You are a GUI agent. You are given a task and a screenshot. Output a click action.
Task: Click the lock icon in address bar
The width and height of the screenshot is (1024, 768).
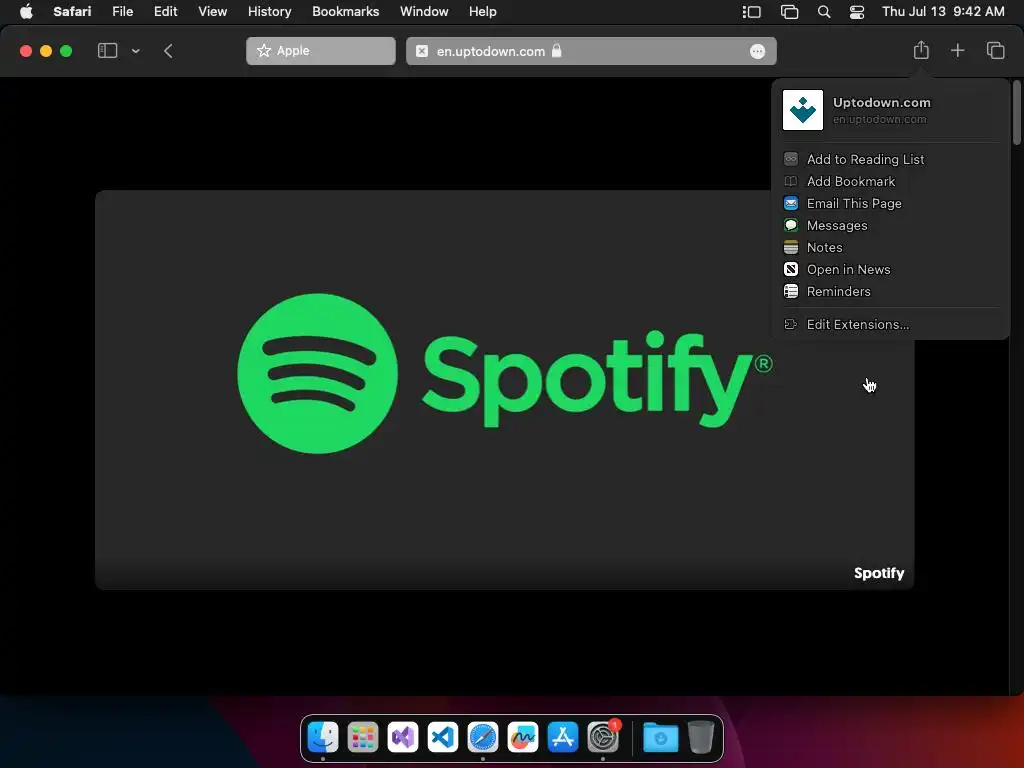(x=556, y=50)
